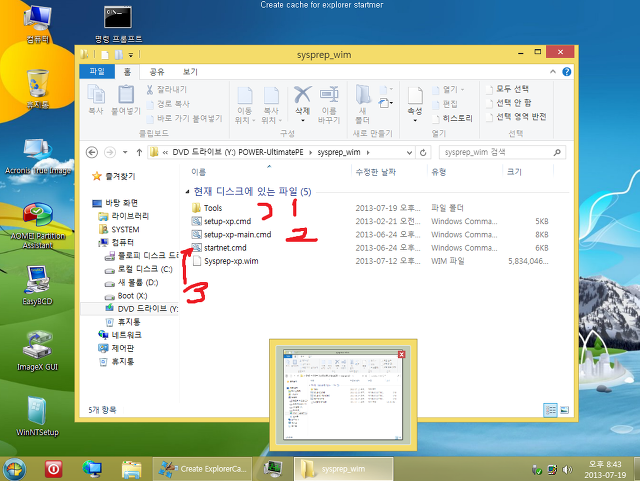640x481 pixels.
Task: Open 복사 위치 (Copy to) ribbon button
Action: [271, 105]
